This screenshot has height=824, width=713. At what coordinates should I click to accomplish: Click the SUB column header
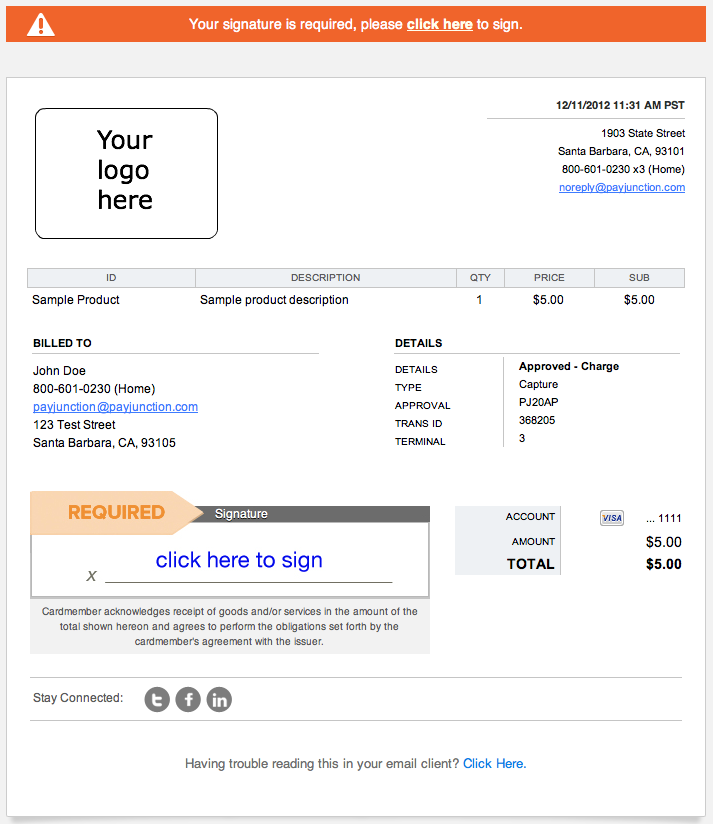point(639,278)
